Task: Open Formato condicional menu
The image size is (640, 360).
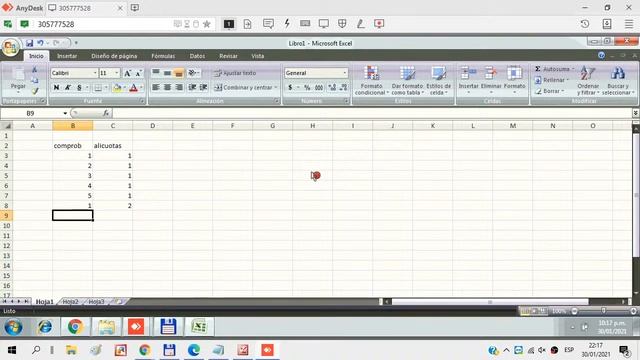Action: click(371, 80)
